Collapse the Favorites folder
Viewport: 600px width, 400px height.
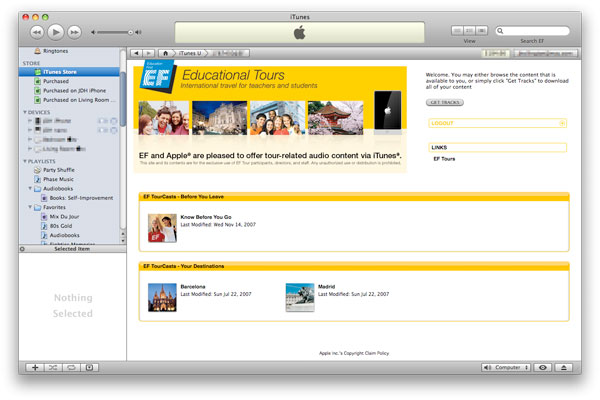30,207
